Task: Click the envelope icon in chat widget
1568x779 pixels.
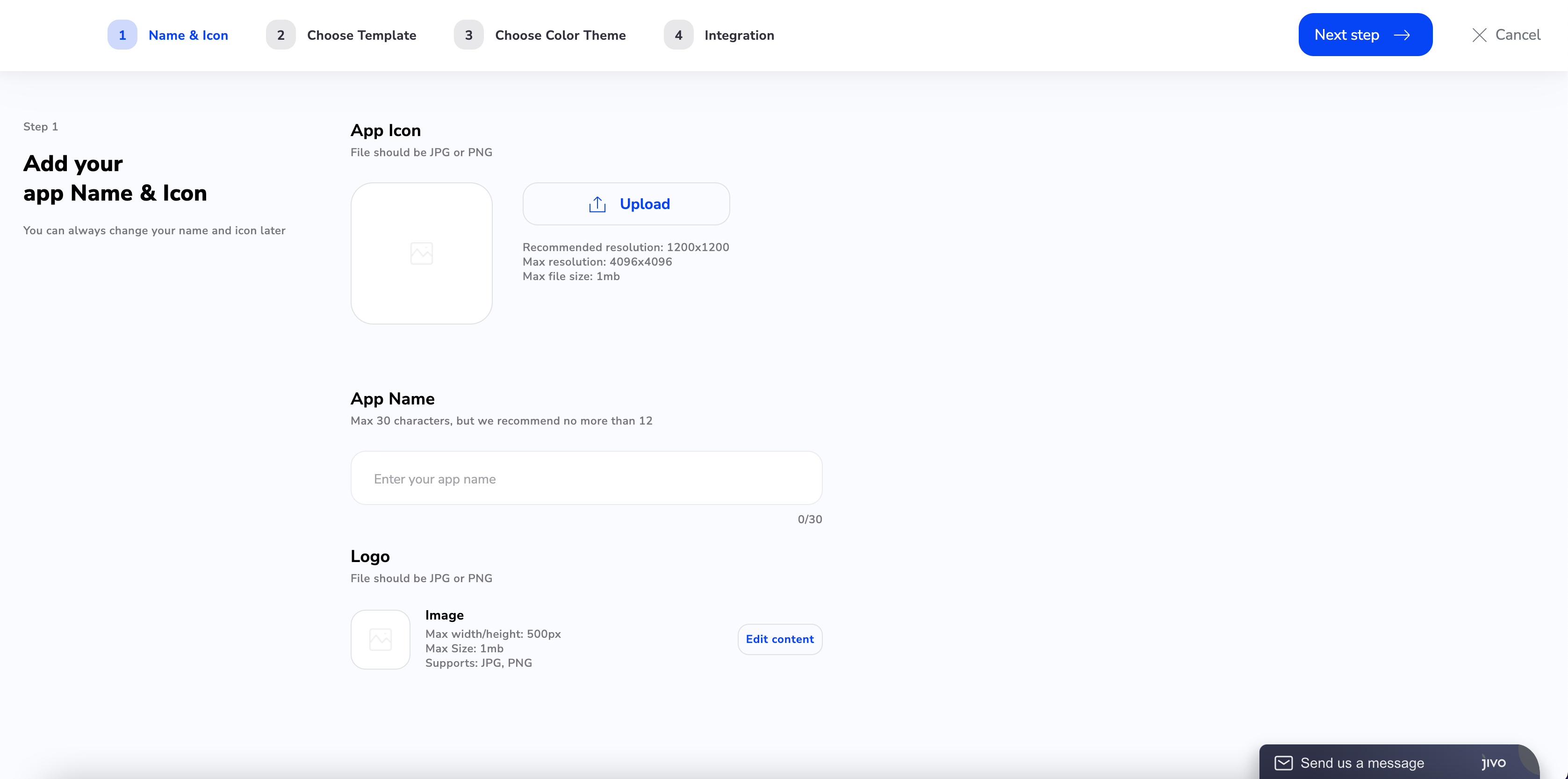Action: pyautogui.click(x=1283, y=763)
